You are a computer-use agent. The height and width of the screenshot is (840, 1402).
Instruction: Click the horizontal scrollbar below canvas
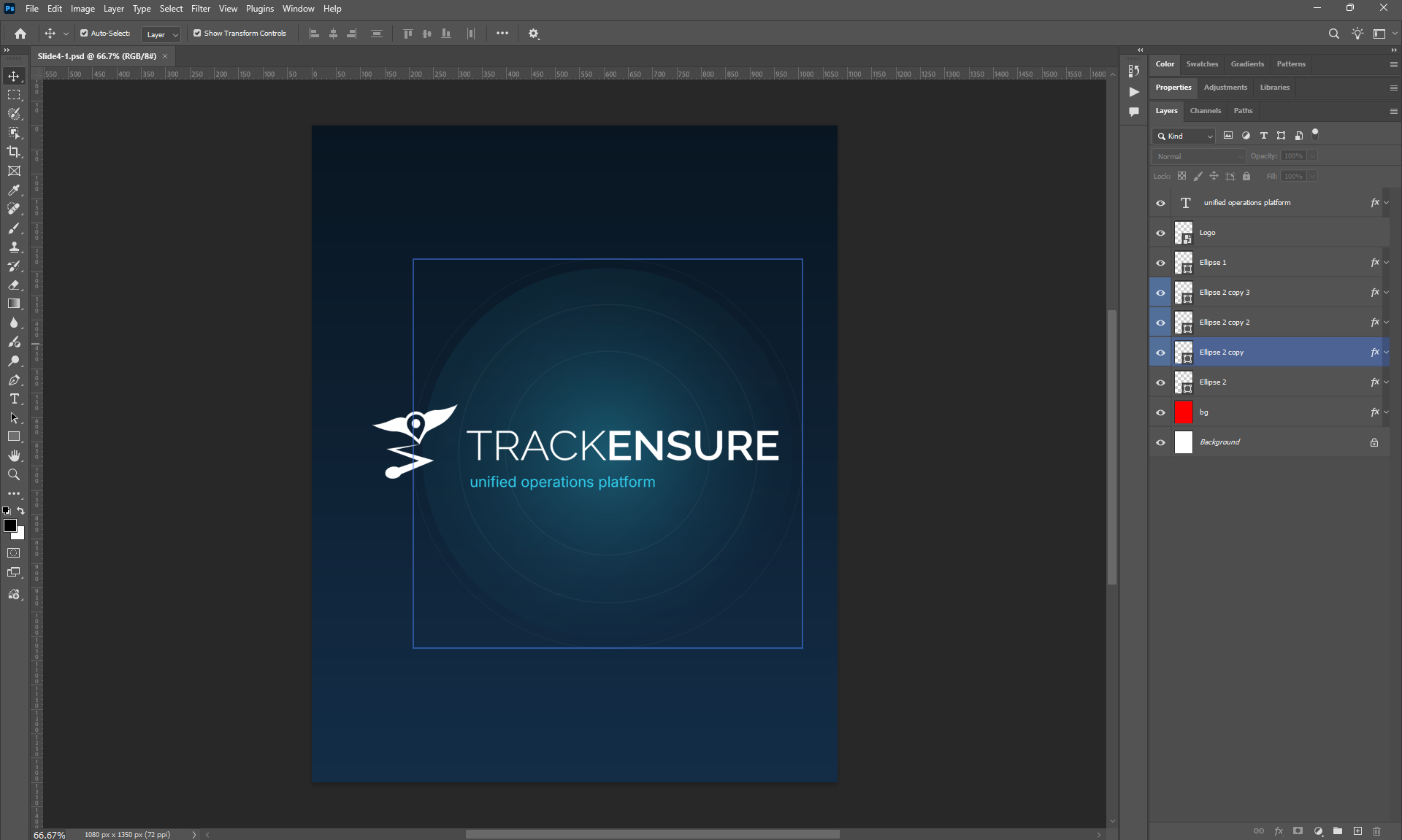[x=653, y=834]
